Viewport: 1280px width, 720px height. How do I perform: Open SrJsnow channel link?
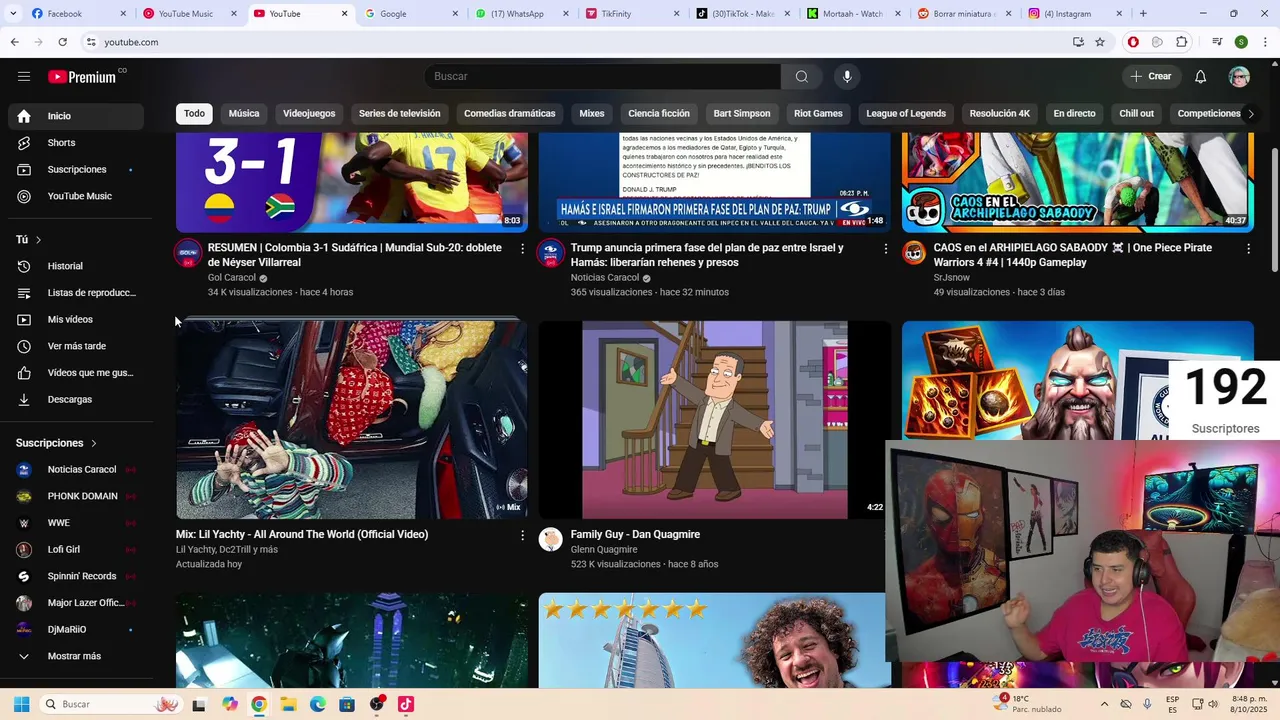(952, 278)
